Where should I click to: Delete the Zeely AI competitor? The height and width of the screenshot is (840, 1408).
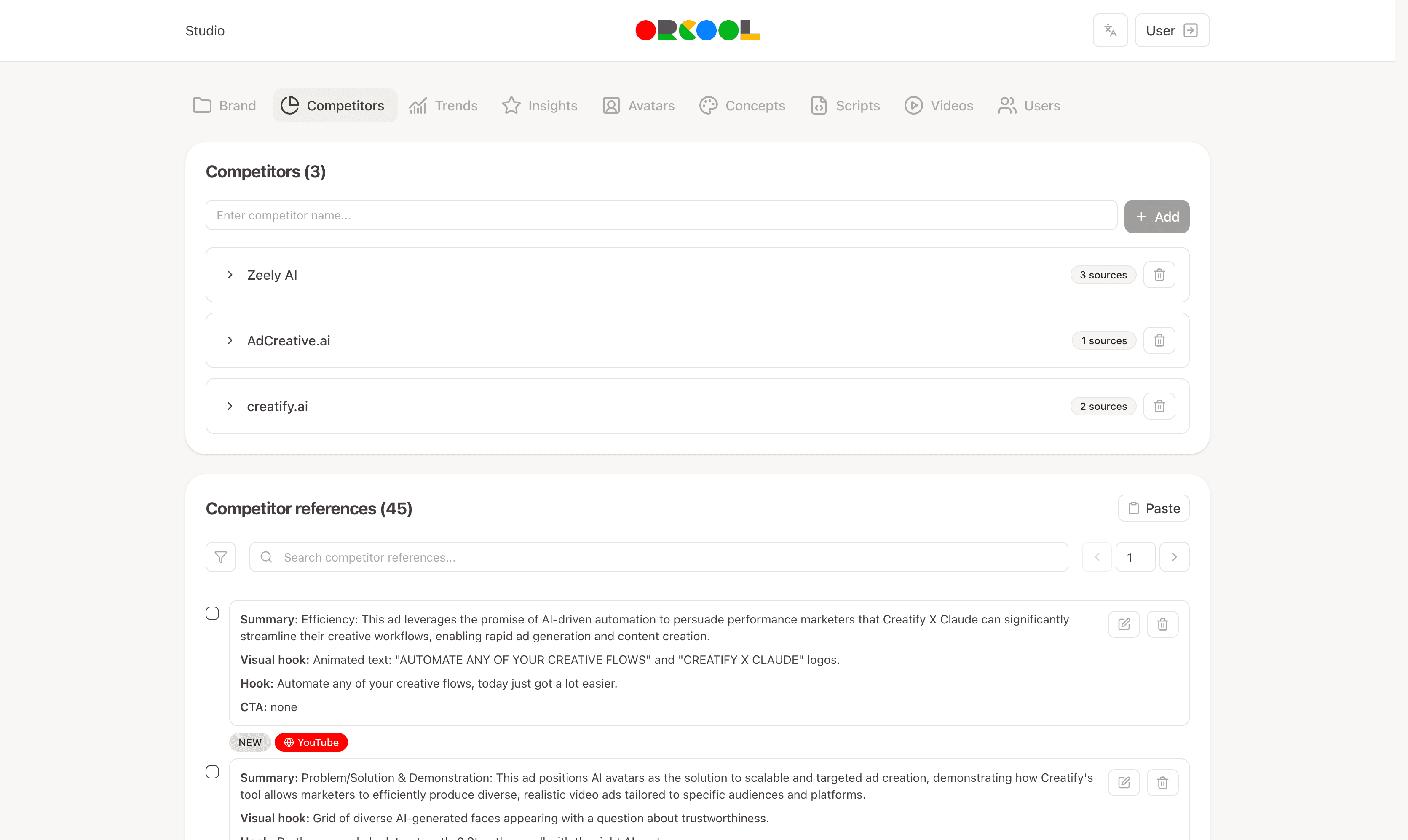click(x=1159, y=275)
